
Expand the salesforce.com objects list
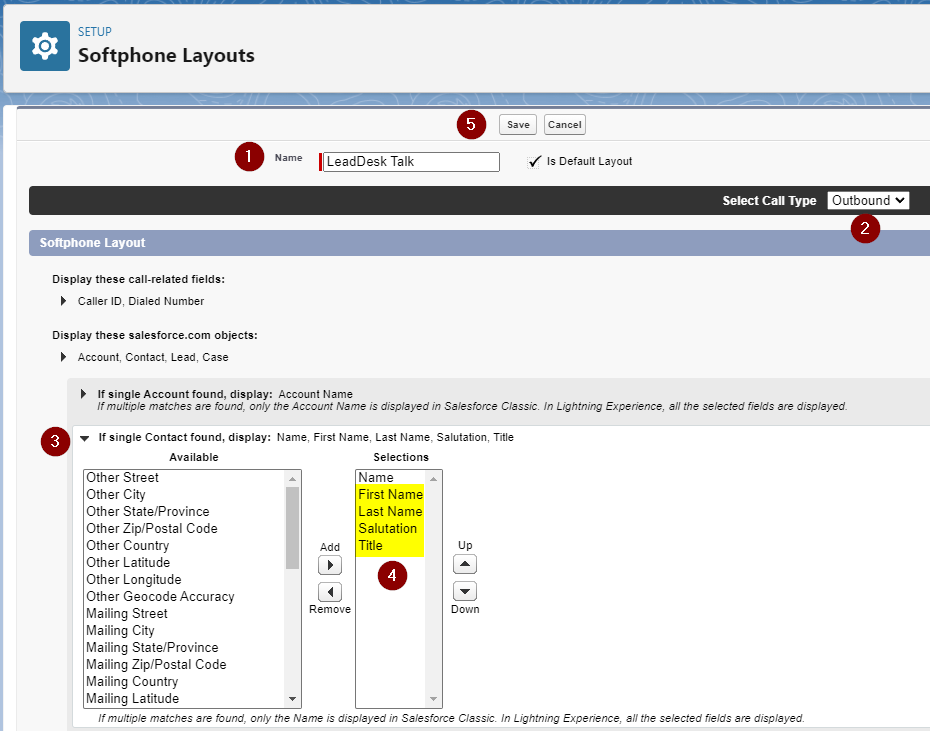pos(63,357)
